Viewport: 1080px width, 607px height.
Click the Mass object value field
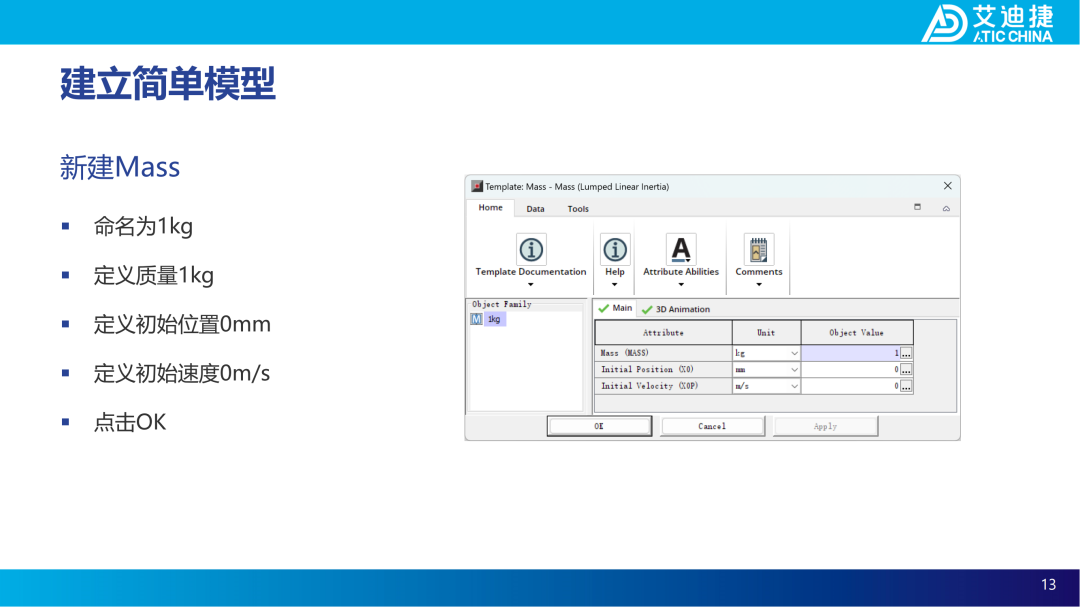851,353
